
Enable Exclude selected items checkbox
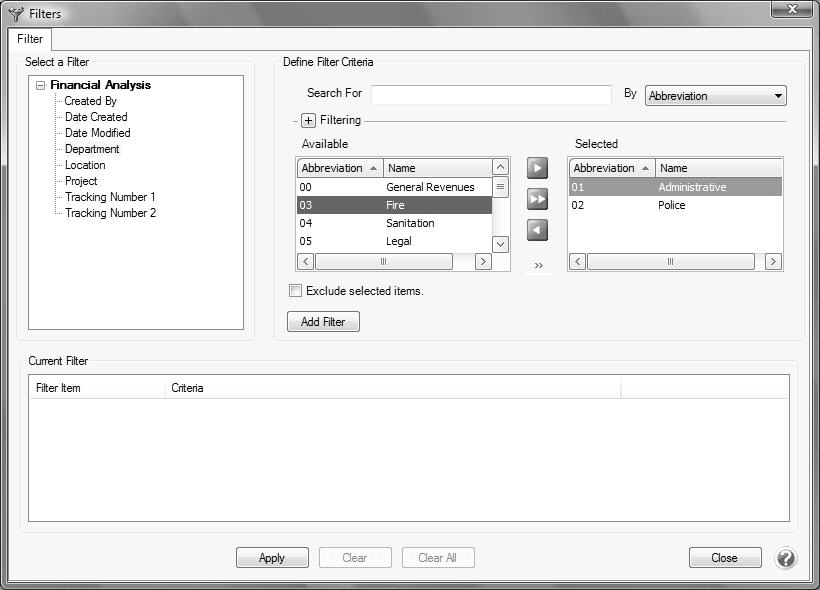[295, 291]
